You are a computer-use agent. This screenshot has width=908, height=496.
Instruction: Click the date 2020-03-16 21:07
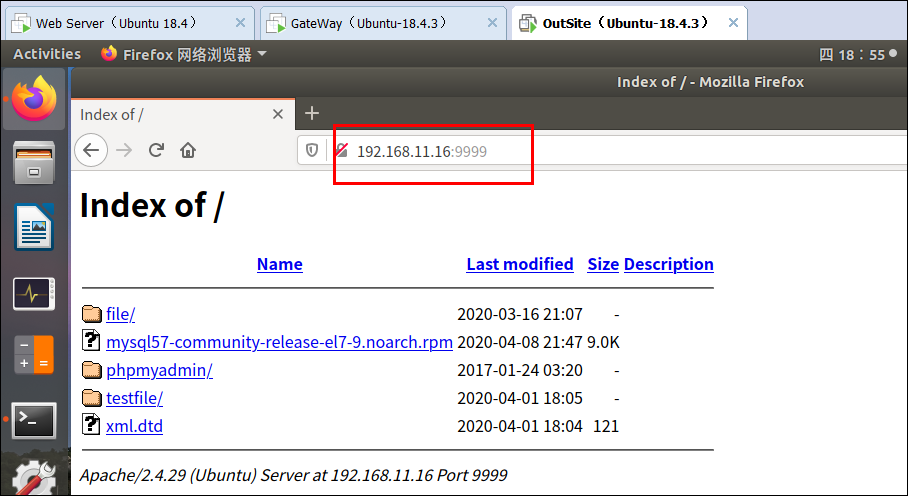click(520, 314)
